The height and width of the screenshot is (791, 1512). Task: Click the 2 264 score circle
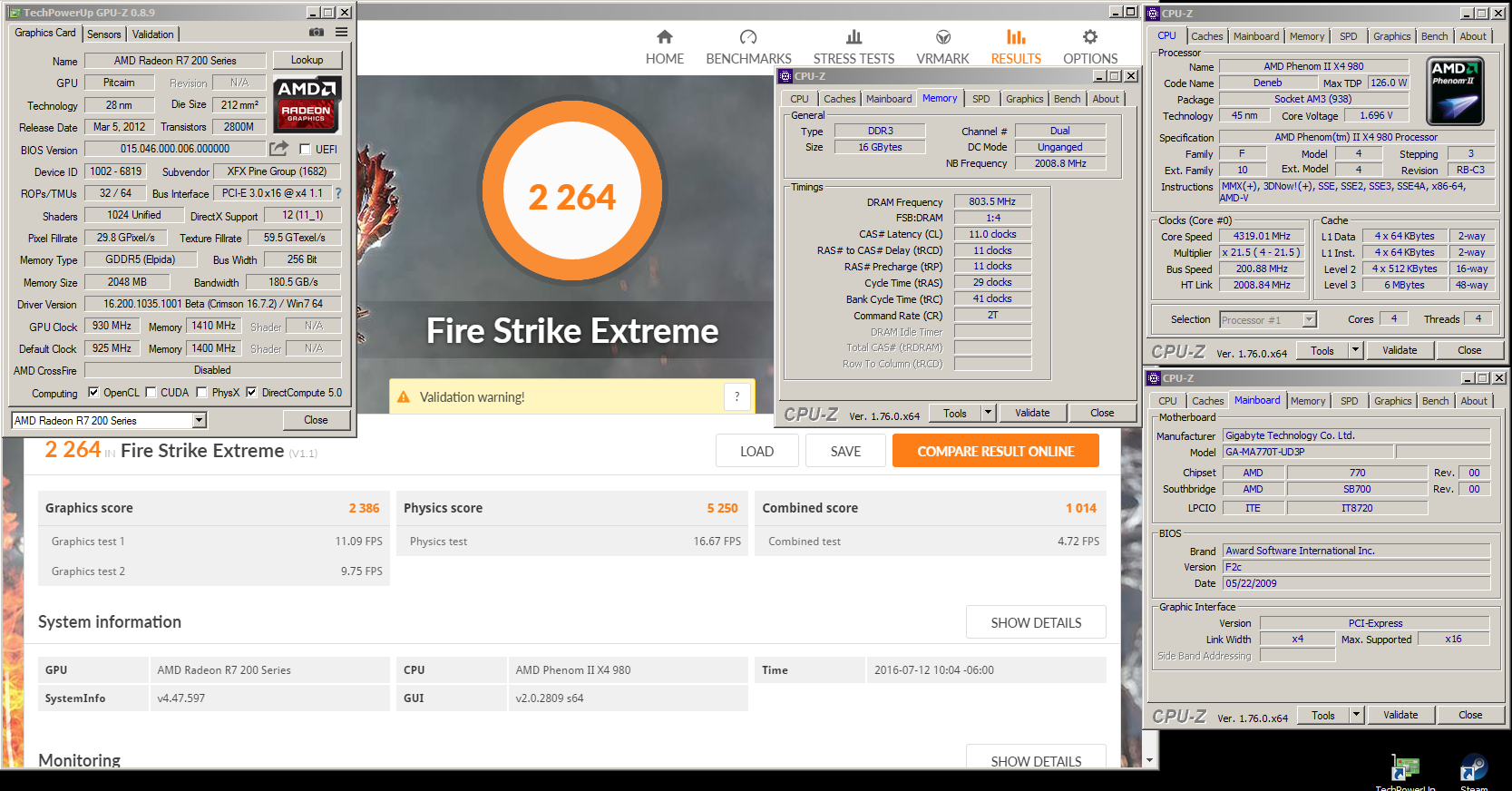coord(572,191)
